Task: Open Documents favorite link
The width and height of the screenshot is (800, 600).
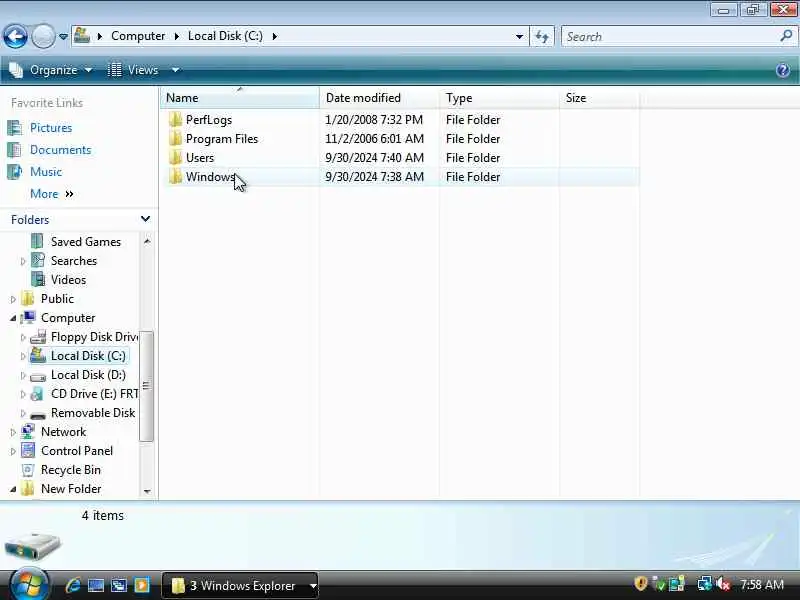Action: point(60,149)
